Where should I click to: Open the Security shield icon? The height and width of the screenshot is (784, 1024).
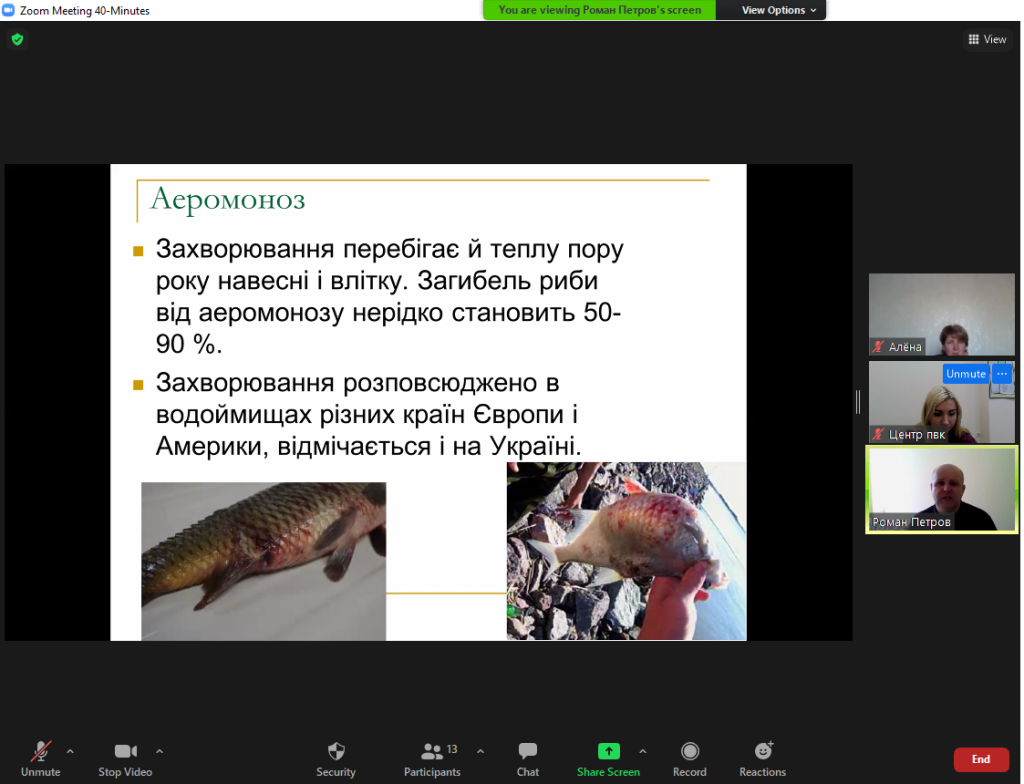[x=336, y=752]
